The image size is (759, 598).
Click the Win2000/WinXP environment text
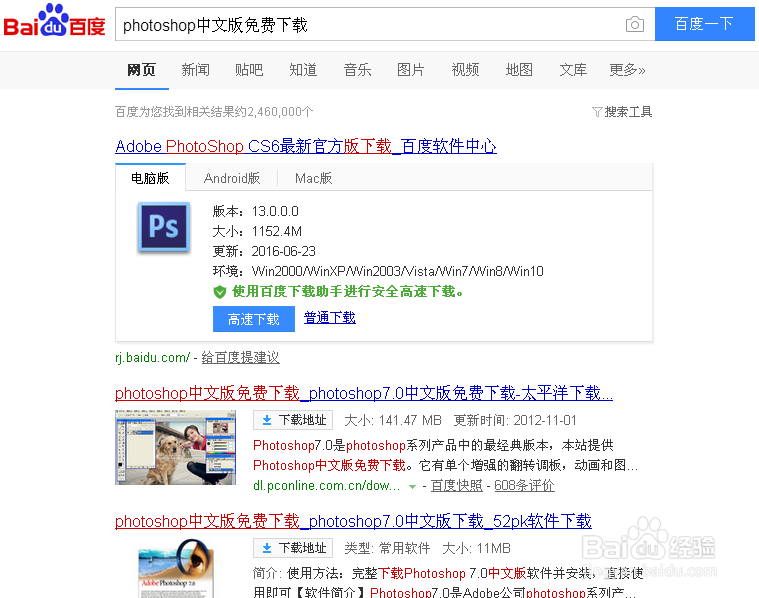click(x=397, y=271)
